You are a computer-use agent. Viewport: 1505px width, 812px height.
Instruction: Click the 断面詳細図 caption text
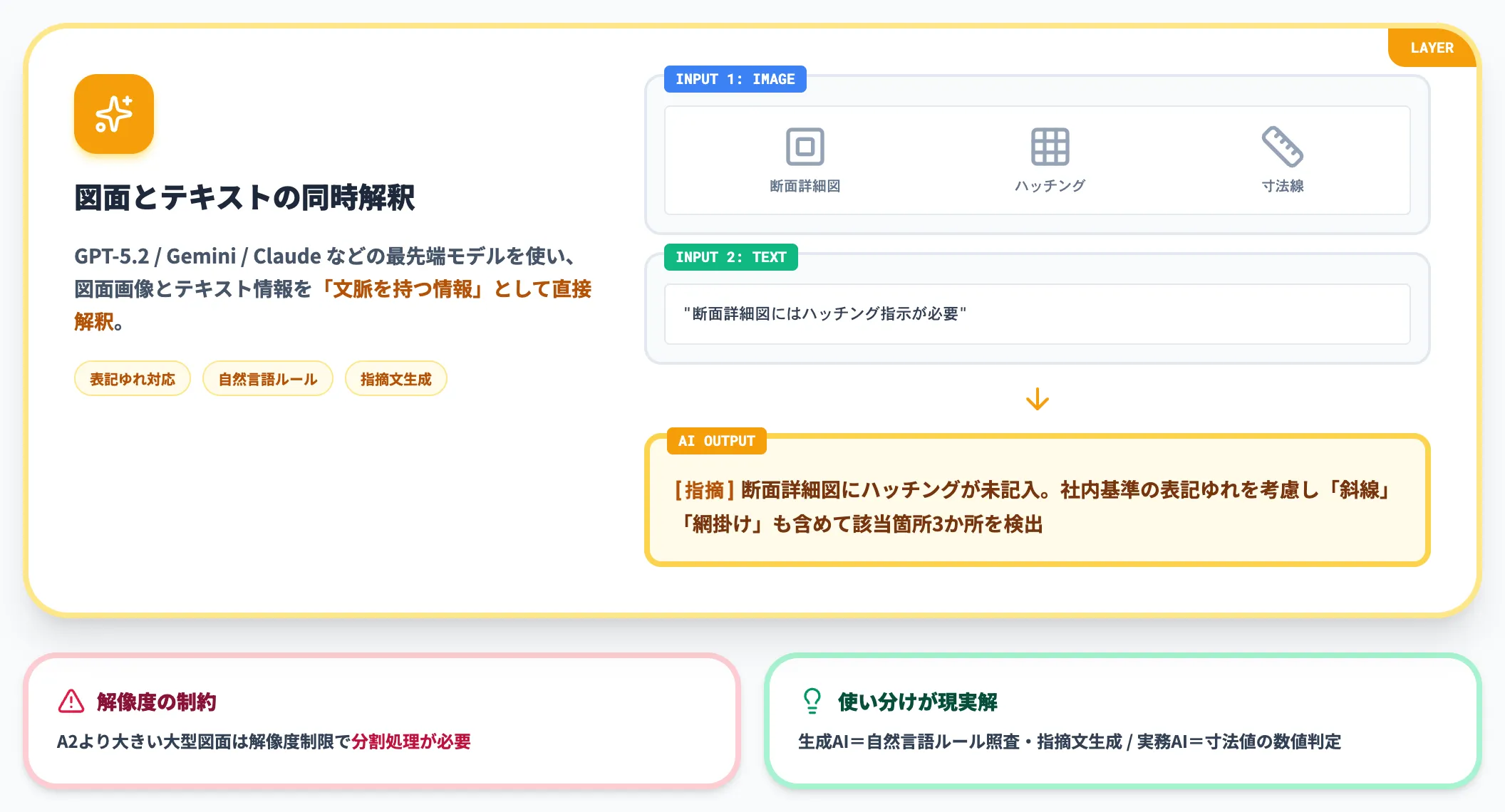[805, 186]
